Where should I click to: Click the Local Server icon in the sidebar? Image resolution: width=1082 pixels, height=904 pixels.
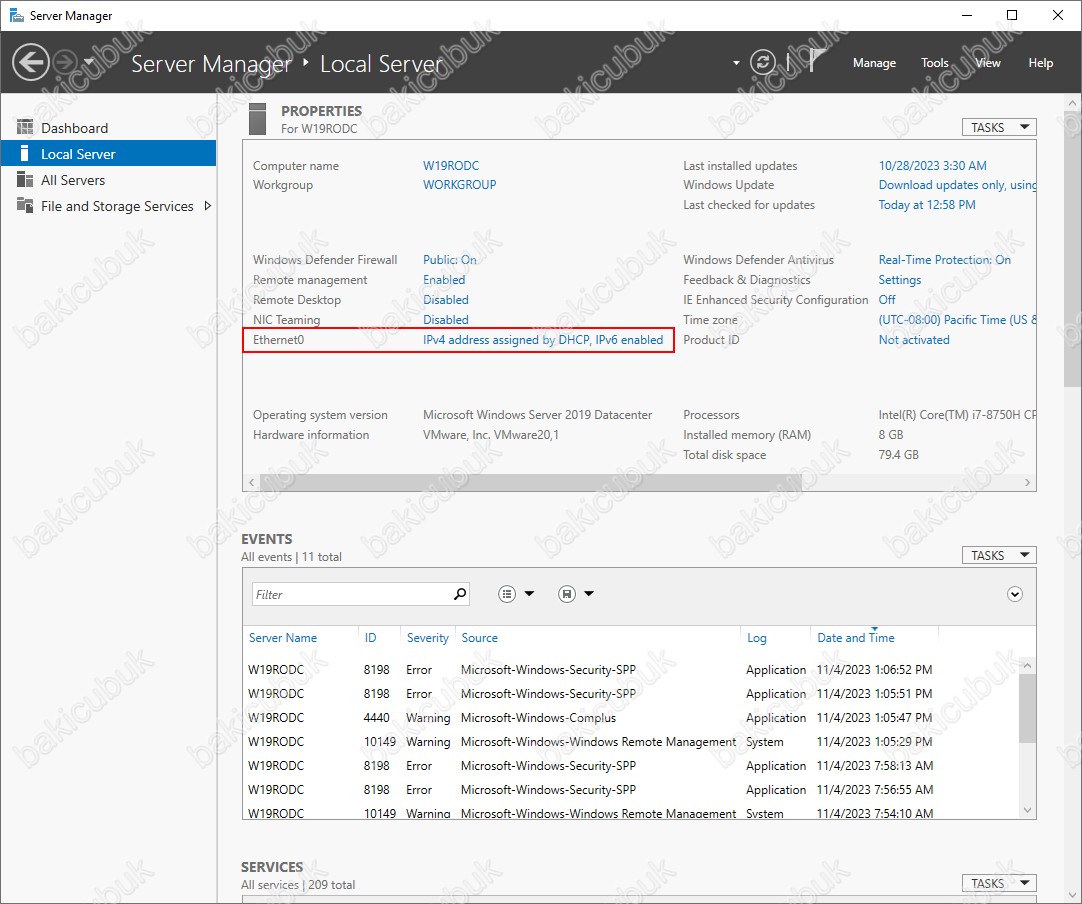click(x=25, y=153)
